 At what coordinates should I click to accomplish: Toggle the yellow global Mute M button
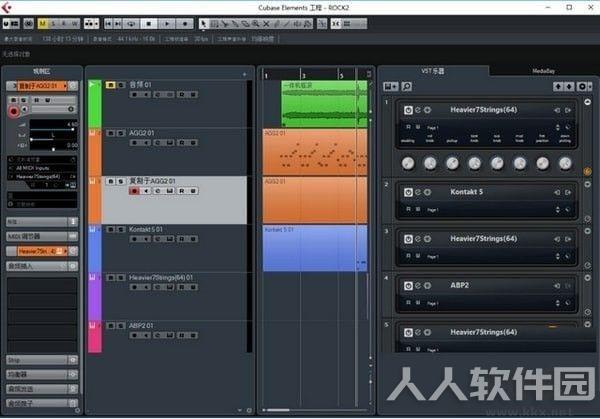tap(43, 24)
